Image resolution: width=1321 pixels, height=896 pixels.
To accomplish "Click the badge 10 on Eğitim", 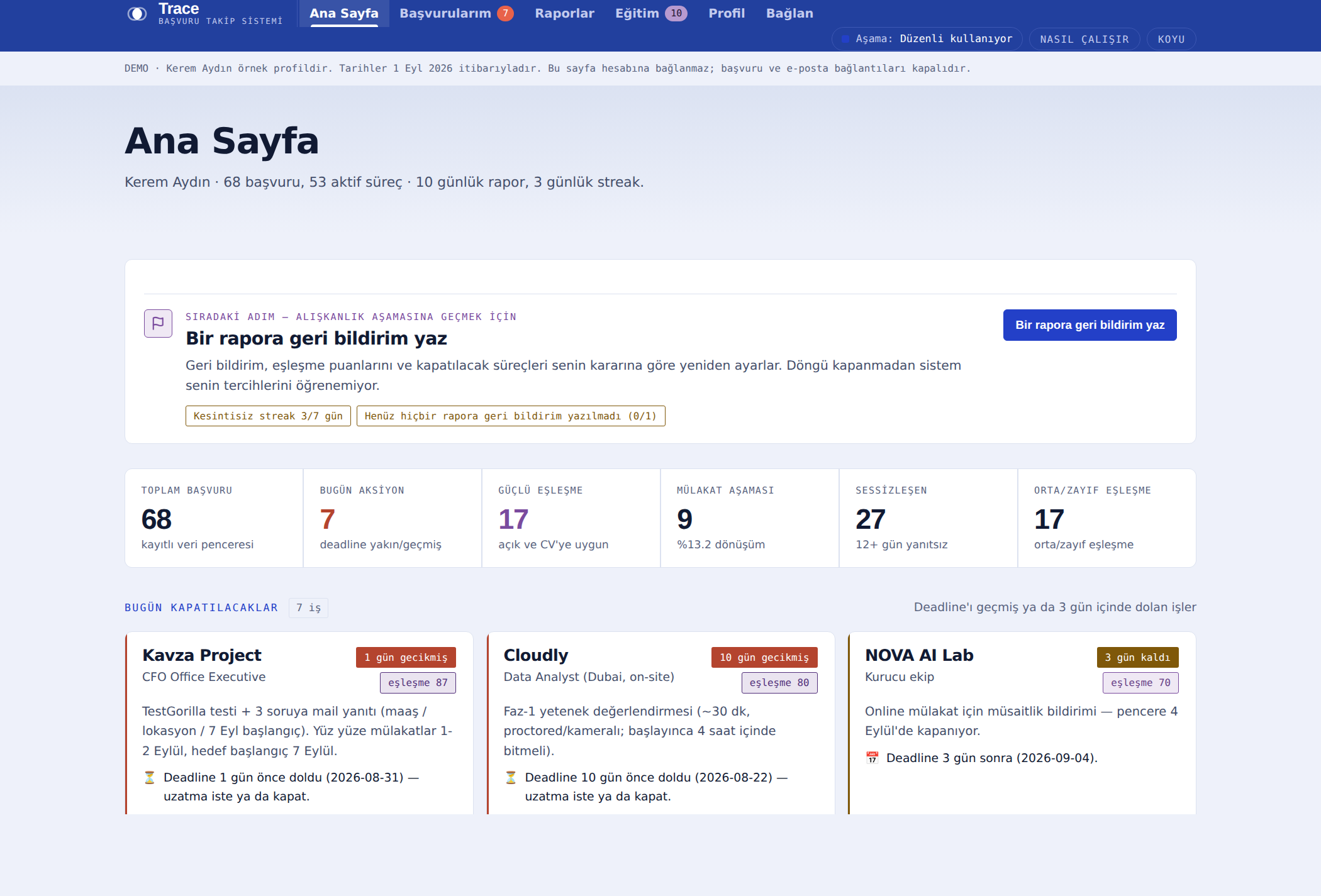I will 676,13.
